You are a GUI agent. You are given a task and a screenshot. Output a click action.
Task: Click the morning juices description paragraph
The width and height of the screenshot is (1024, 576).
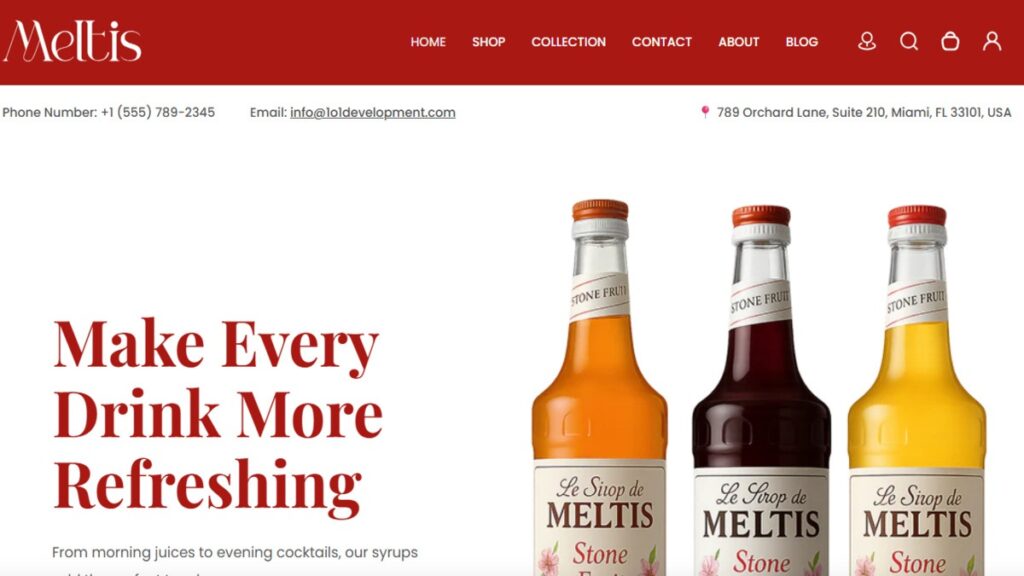[235, 560]
